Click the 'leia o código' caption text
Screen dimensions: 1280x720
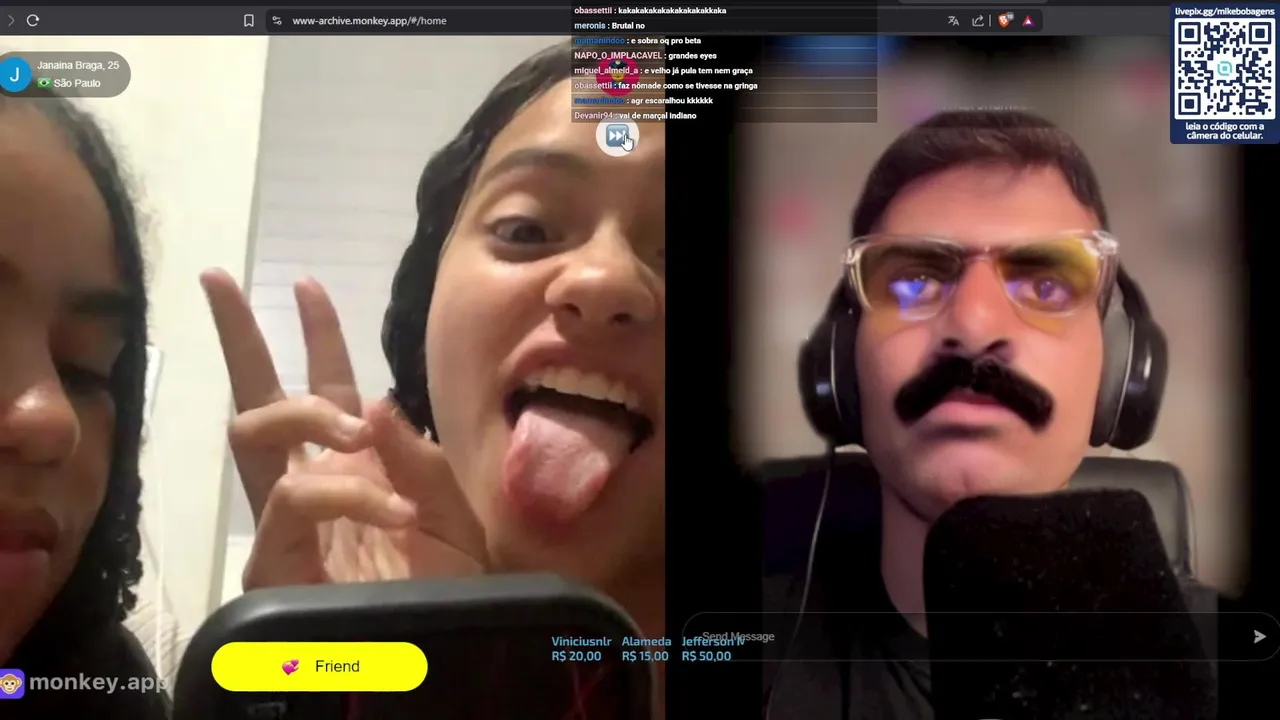pos(1224,131)
